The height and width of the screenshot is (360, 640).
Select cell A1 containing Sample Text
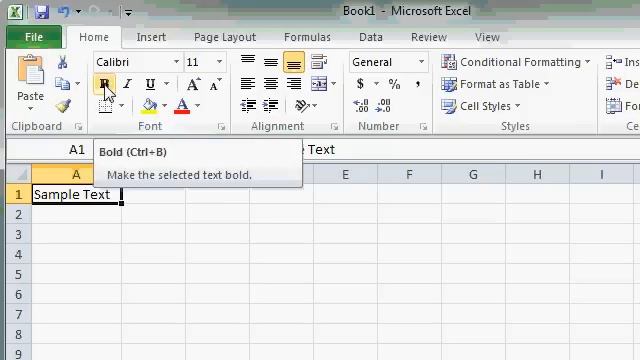(76, 194)
